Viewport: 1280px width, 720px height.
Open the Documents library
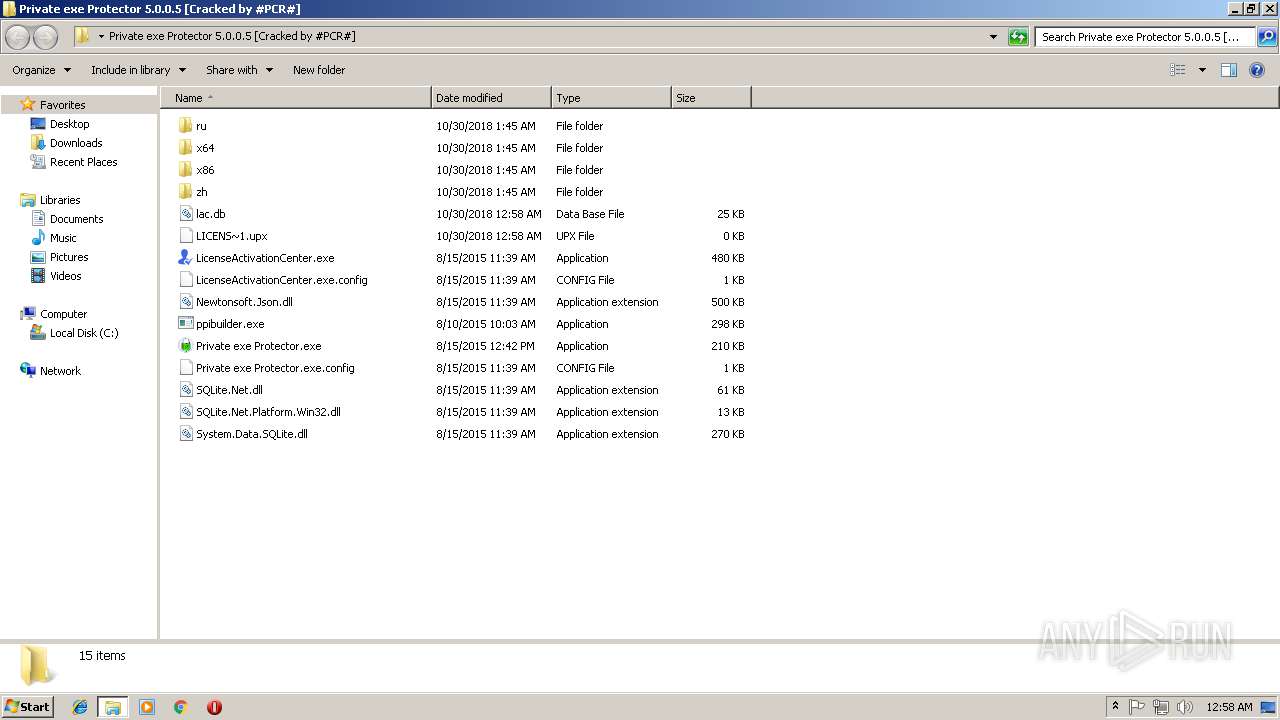[x=76, y=219]
